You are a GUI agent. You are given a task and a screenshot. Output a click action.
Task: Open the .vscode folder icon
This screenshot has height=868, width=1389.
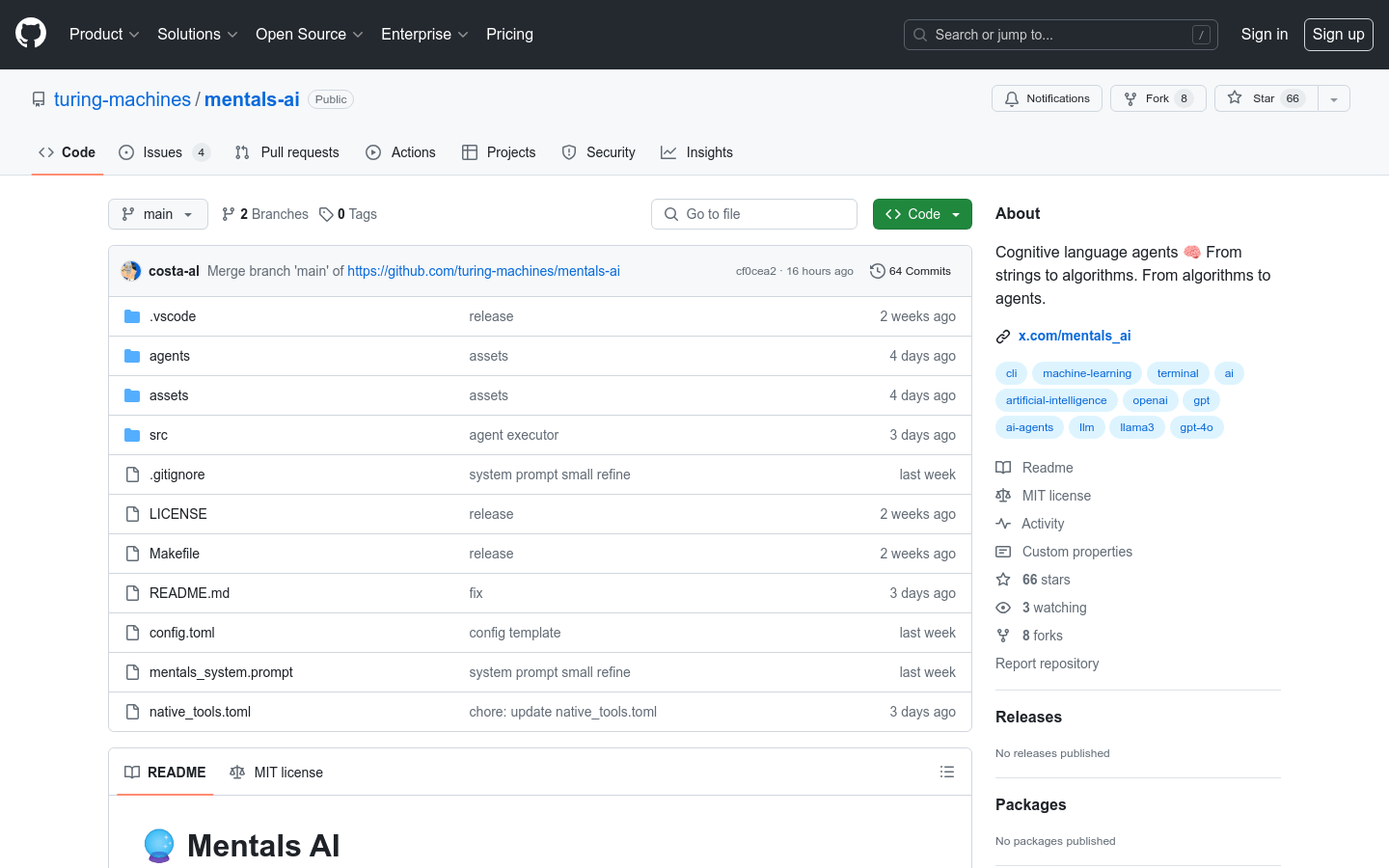tap(132, 316)
